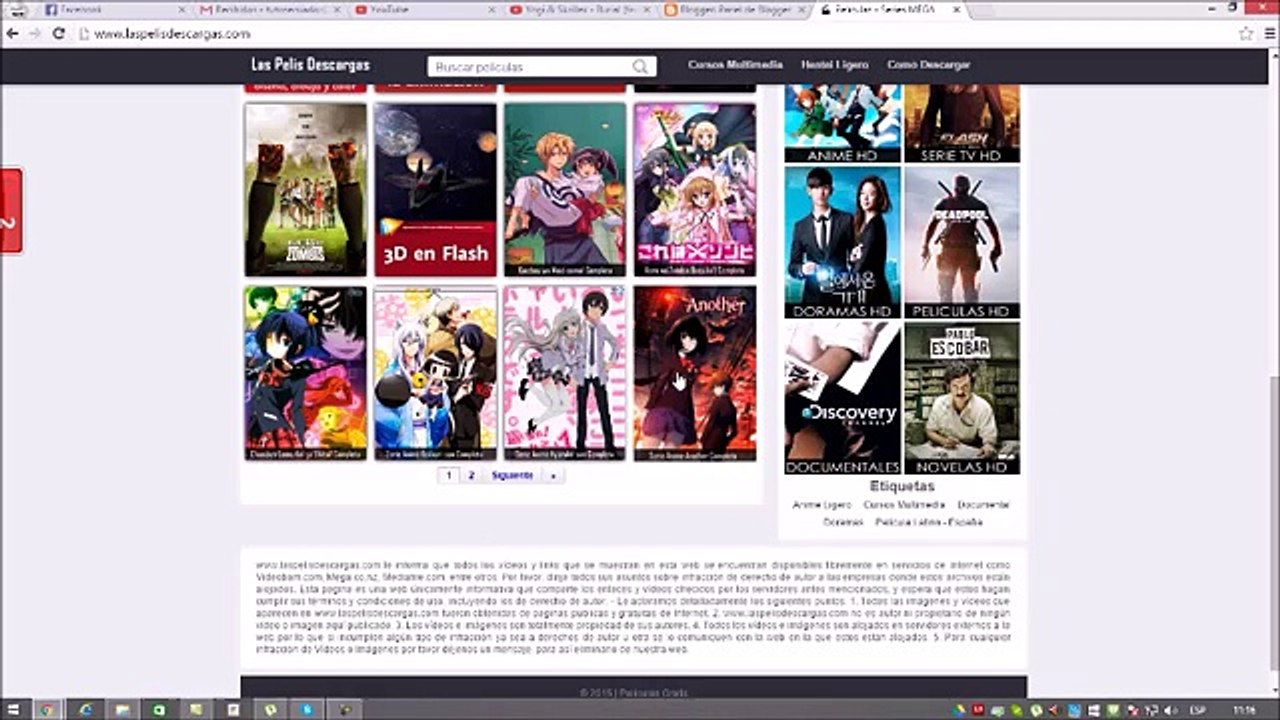Open Chrome from the taskbar
This screenshot has width=1280, height=720.
[x=45, y=709]
